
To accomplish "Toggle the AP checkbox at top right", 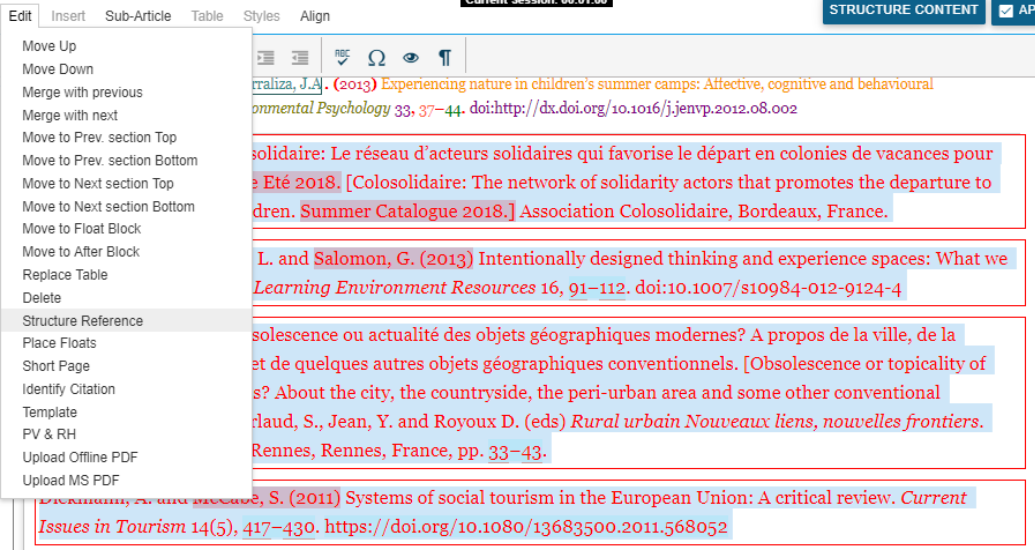I will (1006, 11).
